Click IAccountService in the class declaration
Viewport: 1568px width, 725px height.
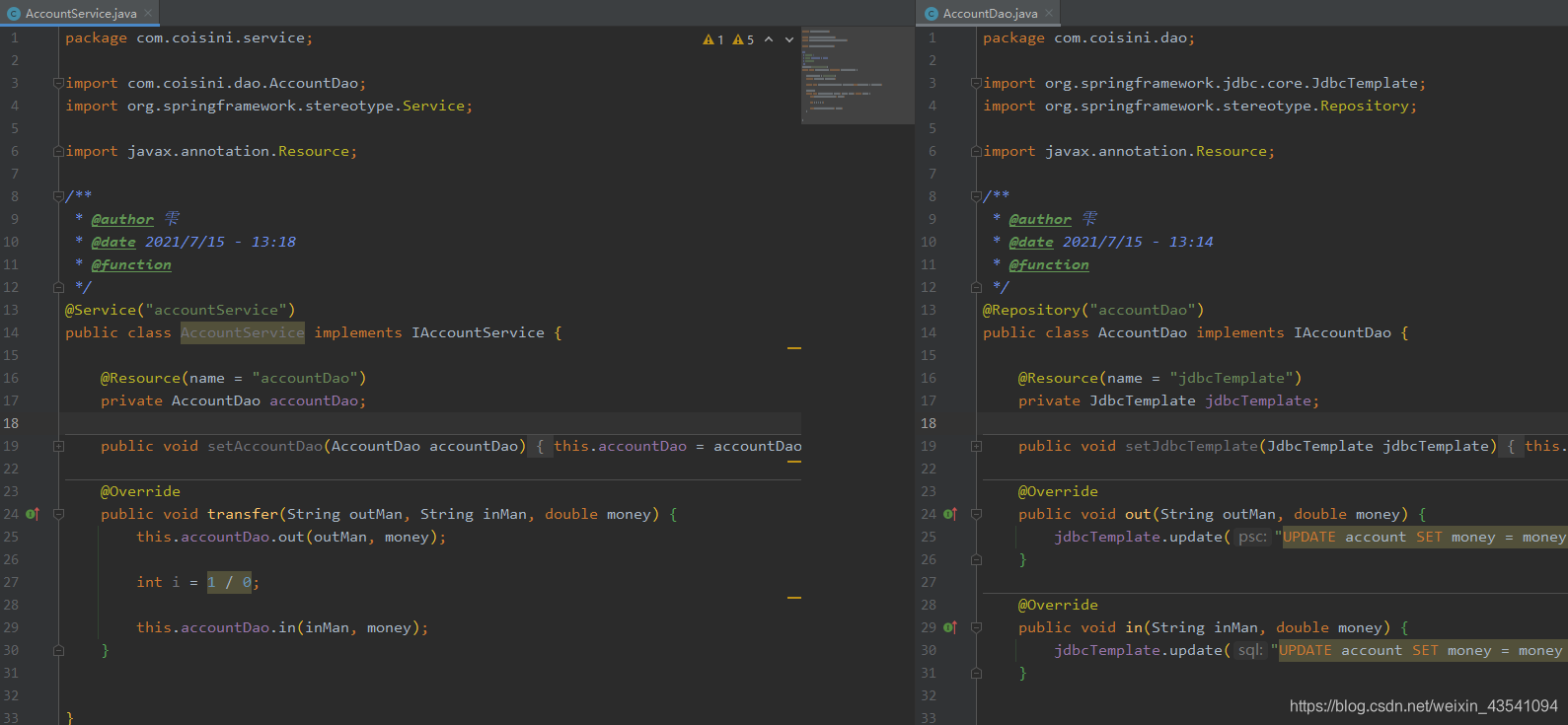[x=478, y=332]
